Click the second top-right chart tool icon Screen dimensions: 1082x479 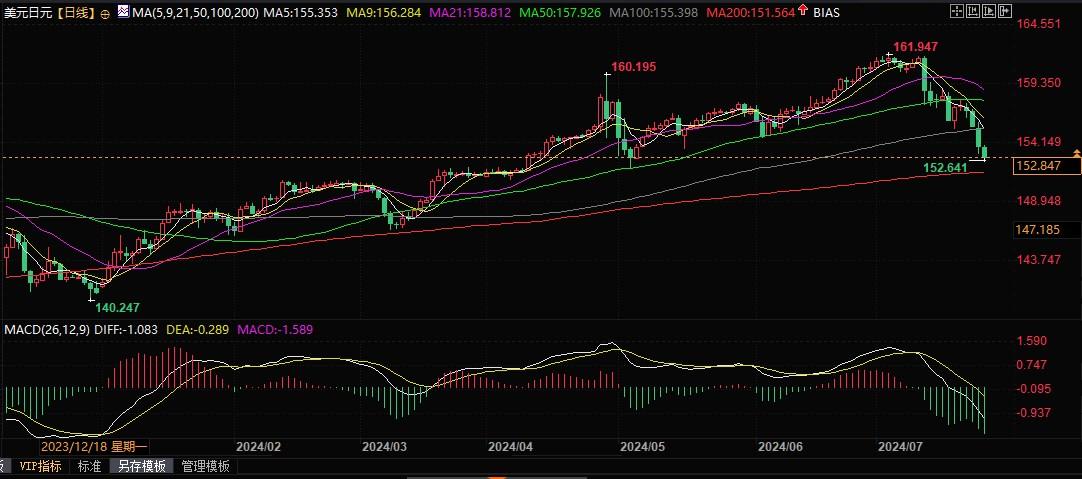pyautogui.click(x=973, y=12)
